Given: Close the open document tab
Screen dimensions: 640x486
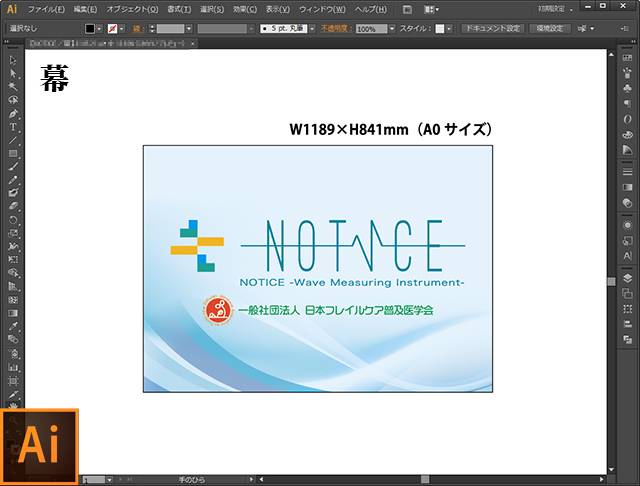Looking at the screenshot, I should click(x=193, y=43).
